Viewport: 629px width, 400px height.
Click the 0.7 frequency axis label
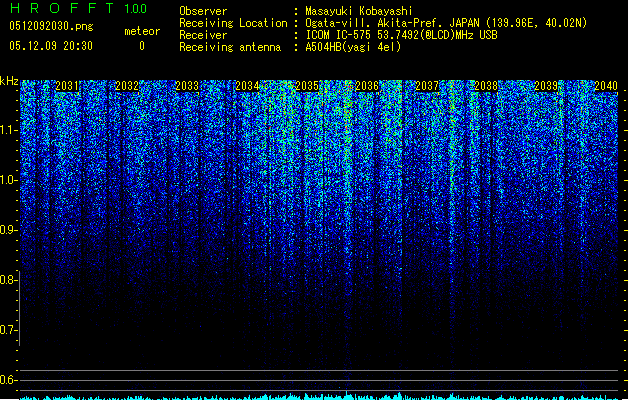tap(8, 330)
